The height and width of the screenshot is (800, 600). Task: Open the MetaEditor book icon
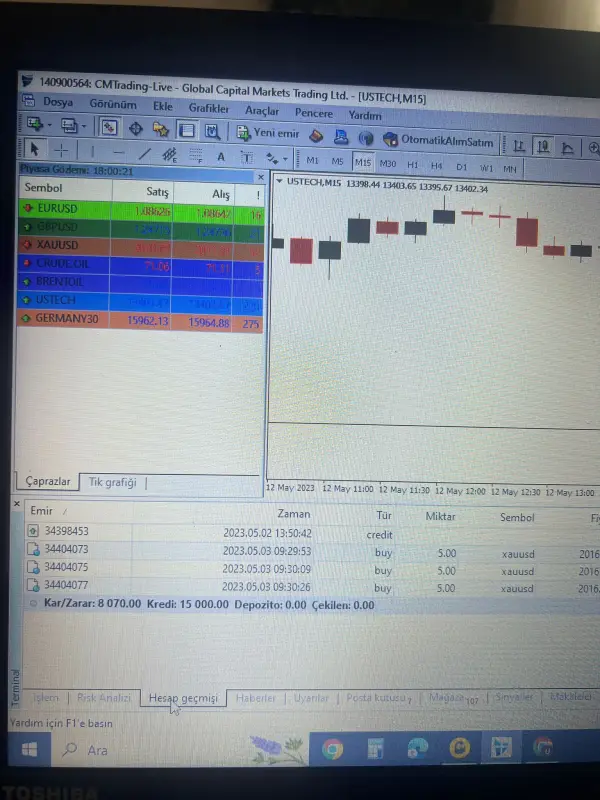pyautogui.click(x=316, y=136)
